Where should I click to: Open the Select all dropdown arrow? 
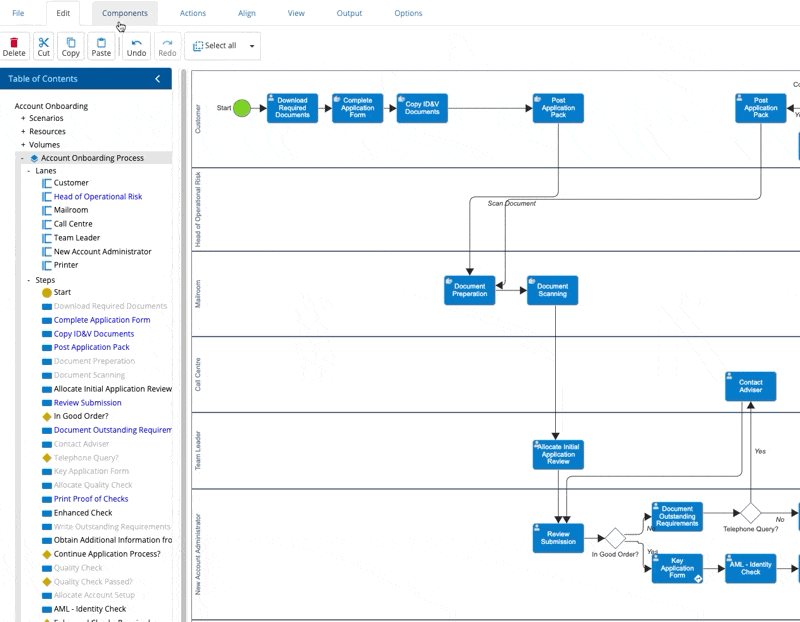[252, 46]
